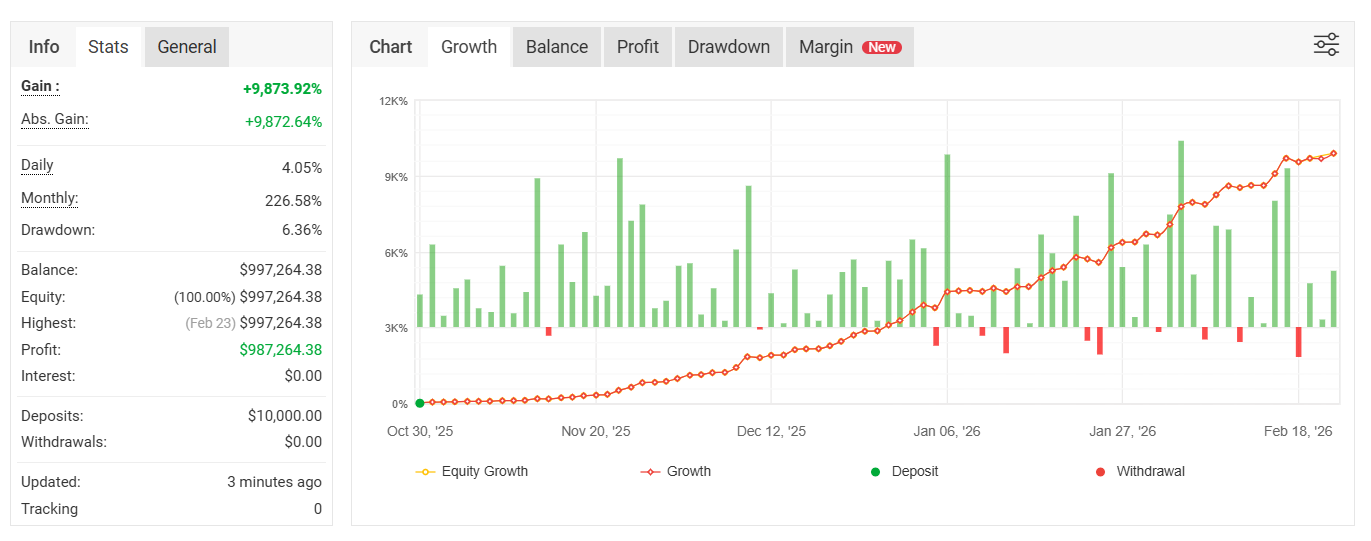Click the underlined "Gain :" label
This screenshot has width=1371, height=541.
[40, 87]
